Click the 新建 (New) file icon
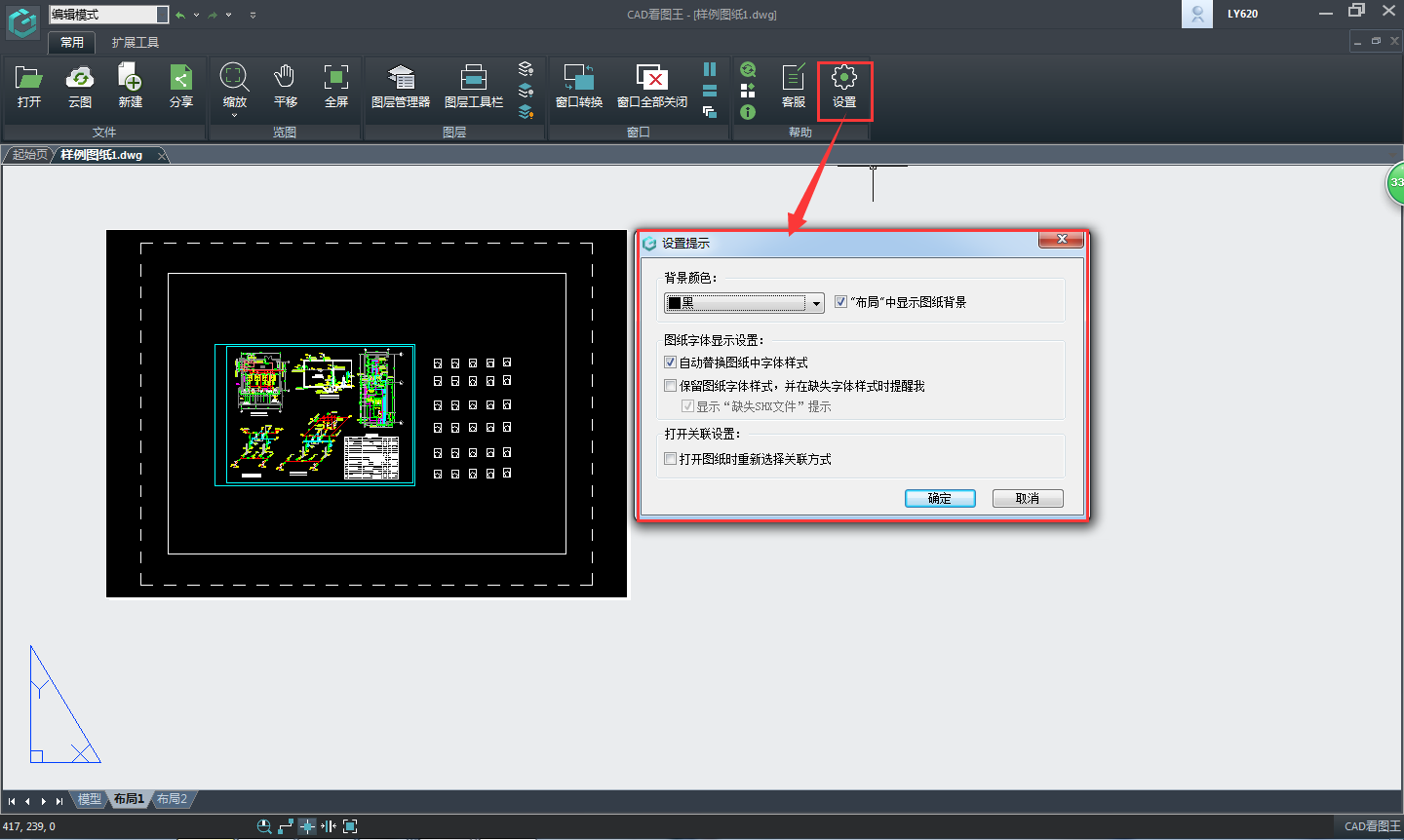The height and width of the screenshot is (840, 1404). click(131, 86)
